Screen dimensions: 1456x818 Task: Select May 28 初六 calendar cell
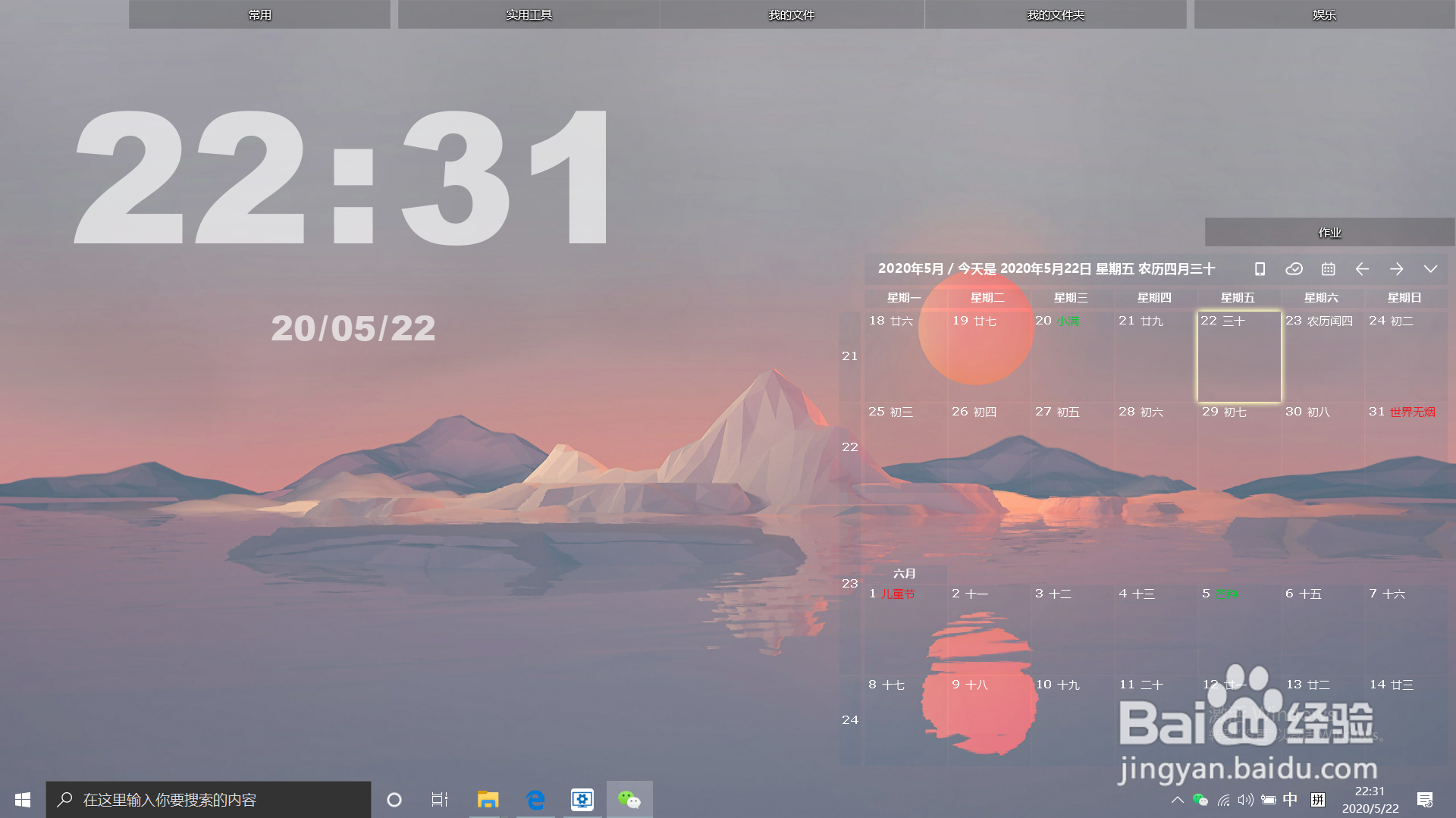pos(1156,447)
